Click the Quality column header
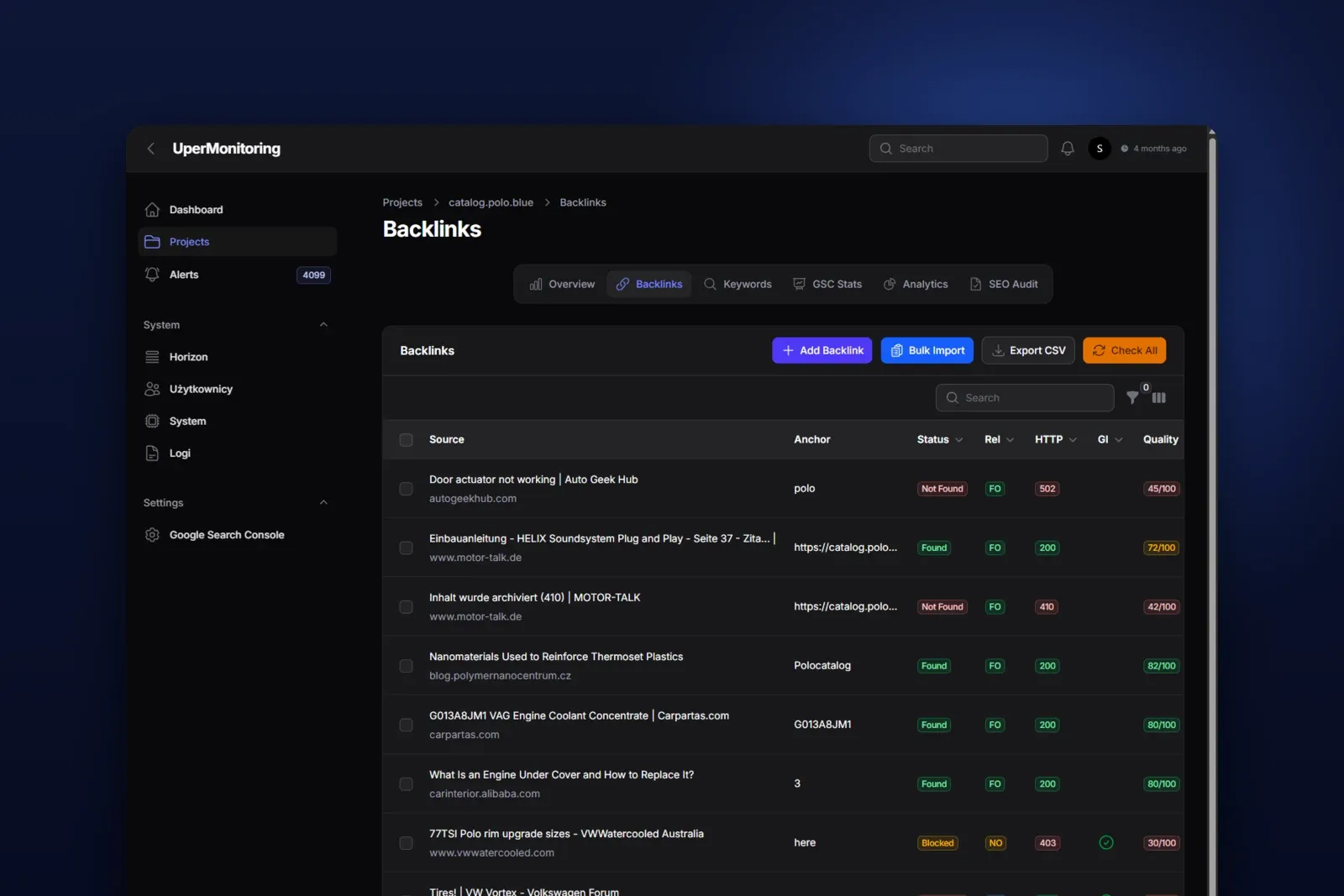Screen dimensions: 1344x896 click(1161, 440)
